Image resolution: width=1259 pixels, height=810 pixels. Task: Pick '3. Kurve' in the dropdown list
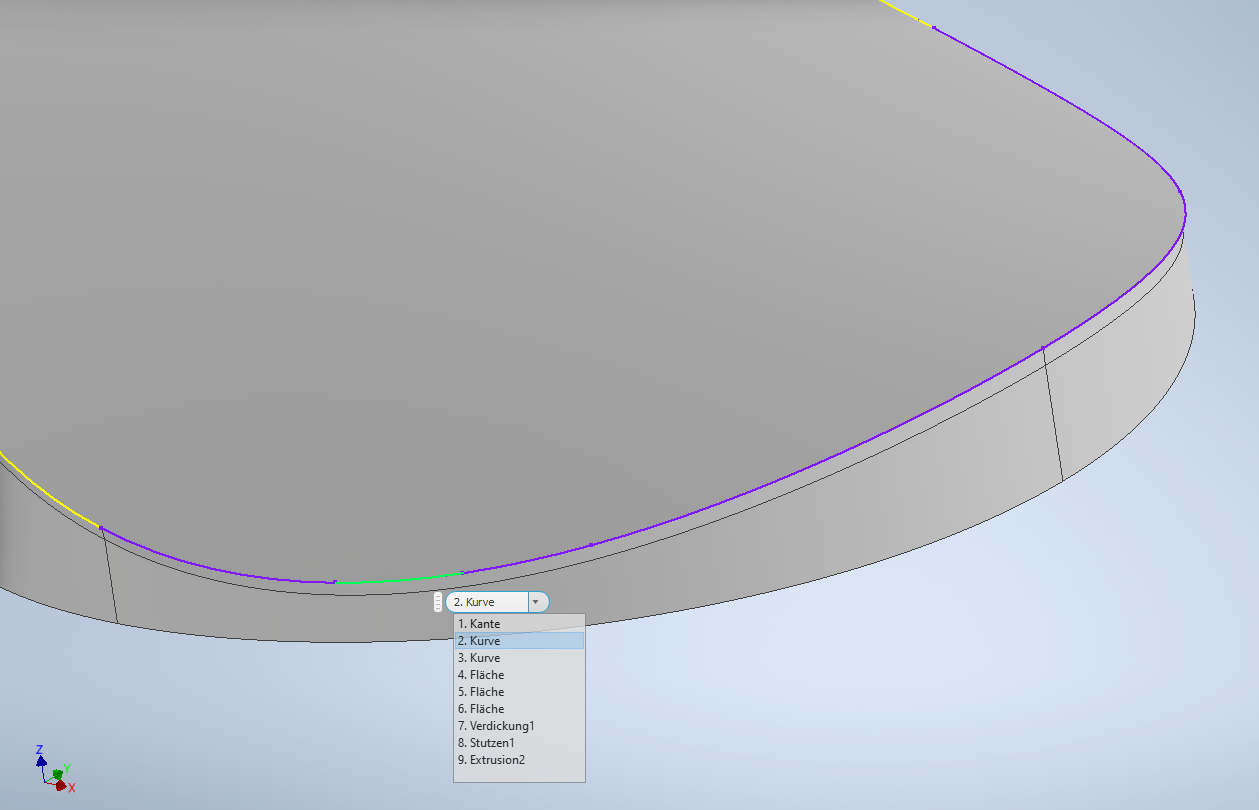tap(518, 658)
